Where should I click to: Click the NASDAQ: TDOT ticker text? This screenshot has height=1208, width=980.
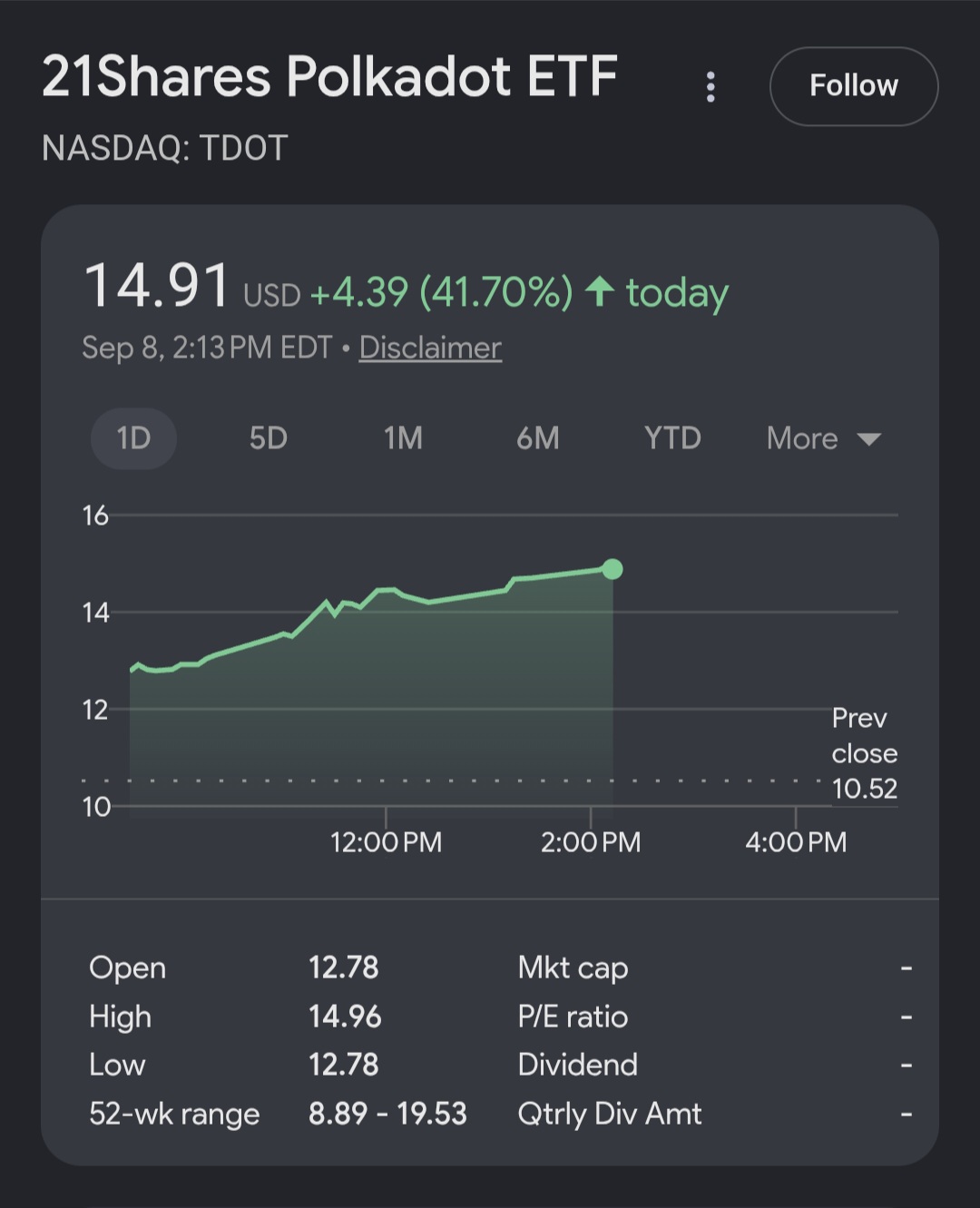click(165, 148)
